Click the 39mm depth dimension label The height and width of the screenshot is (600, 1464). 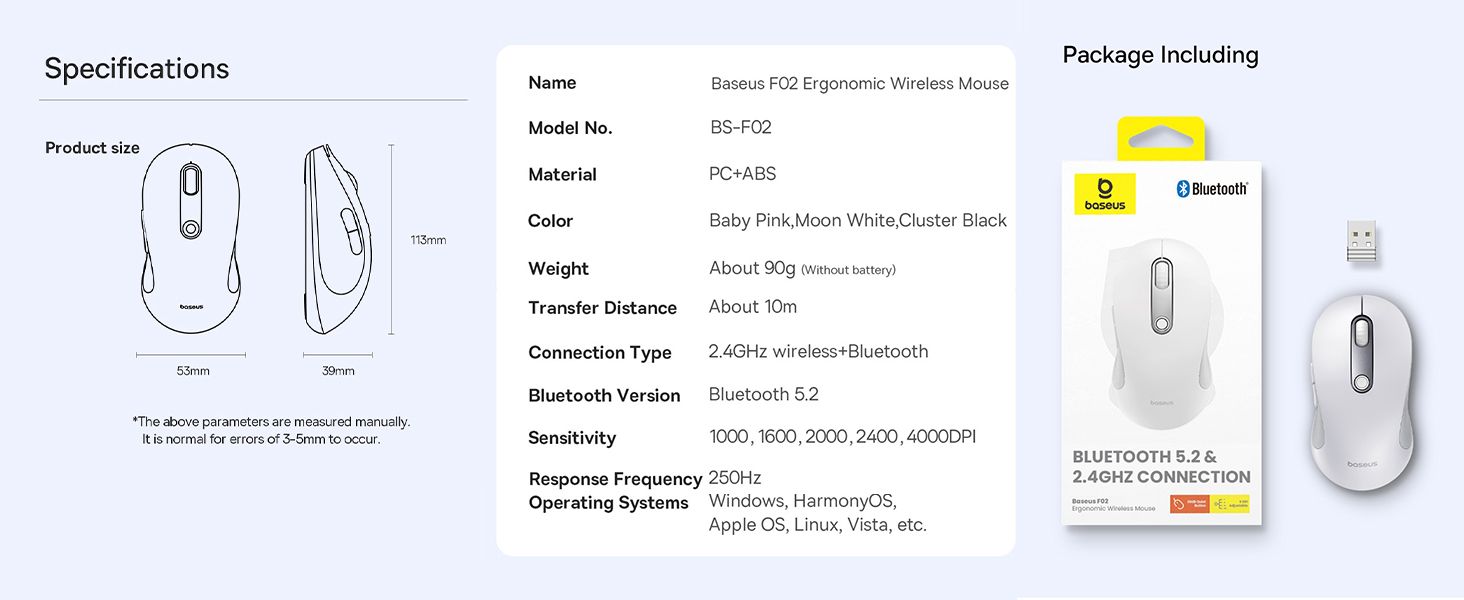click(x=338, y=371)
